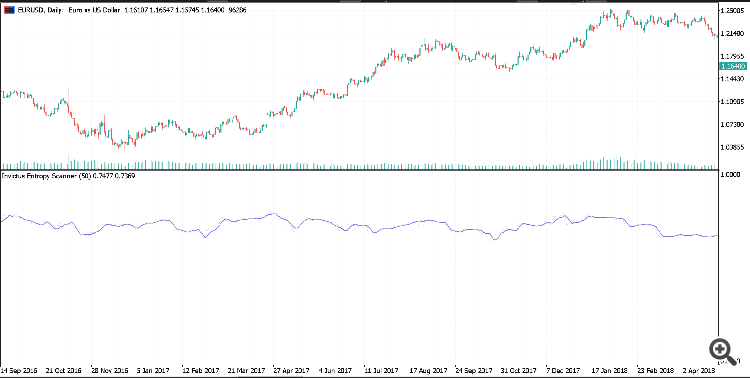Click the EURUSD chart symbol icon

tap(9, 10)
